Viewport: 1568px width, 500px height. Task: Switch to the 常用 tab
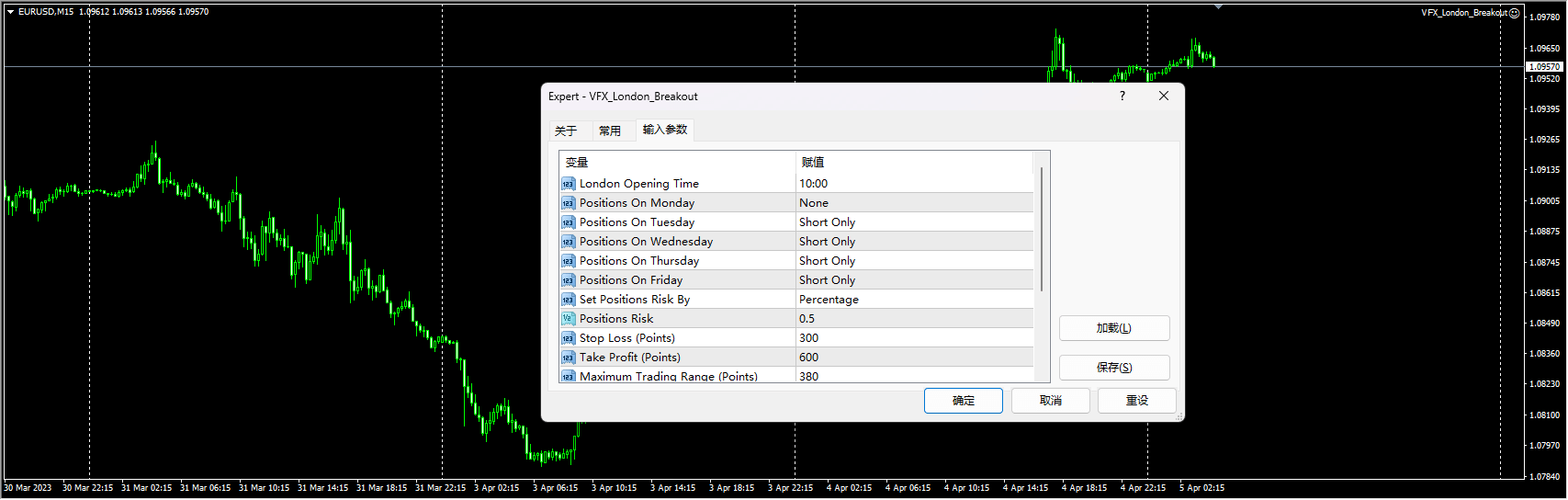[x=610, y=131]
